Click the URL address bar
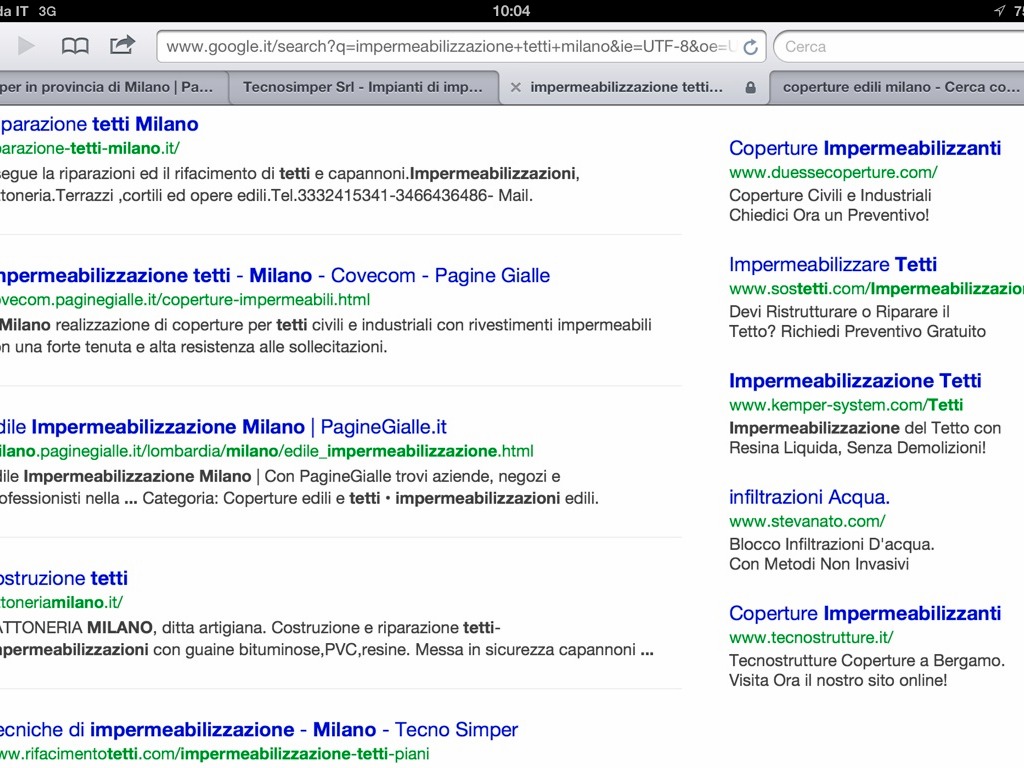Image resolution: width=1024 pixels, height=768 pixels. pos(450,47)
